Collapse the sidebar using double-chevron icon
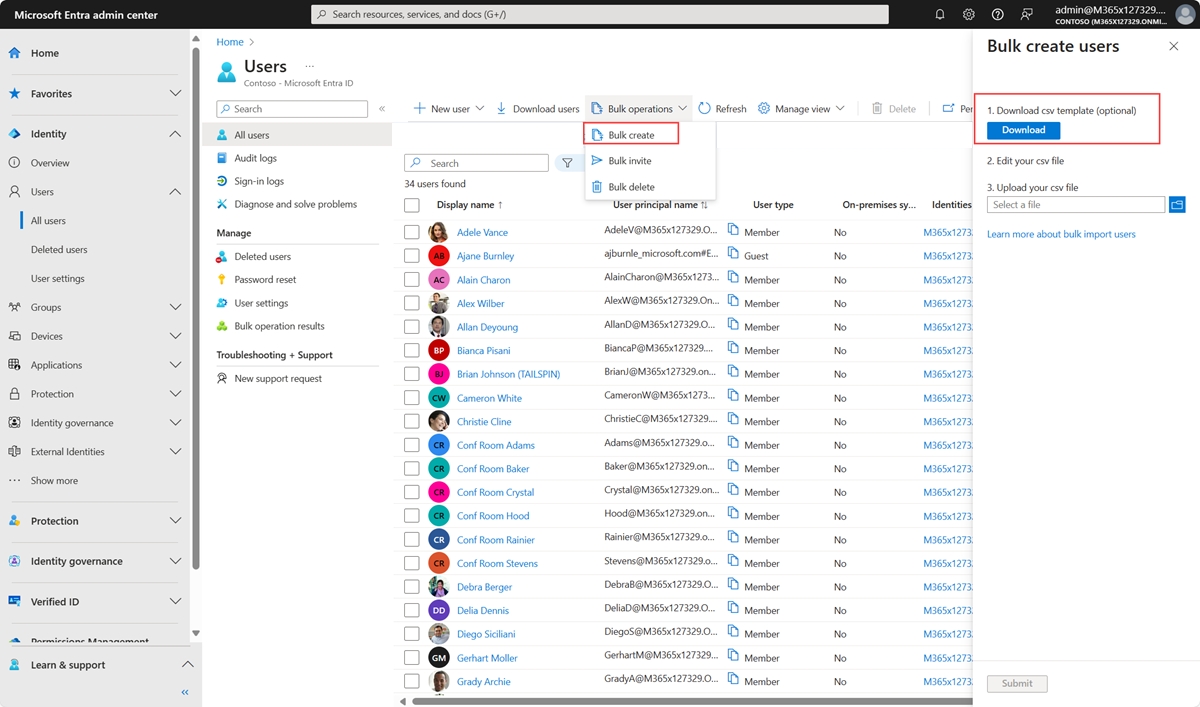The height and width of the screenshot is (707, 1200). (185, 692)
